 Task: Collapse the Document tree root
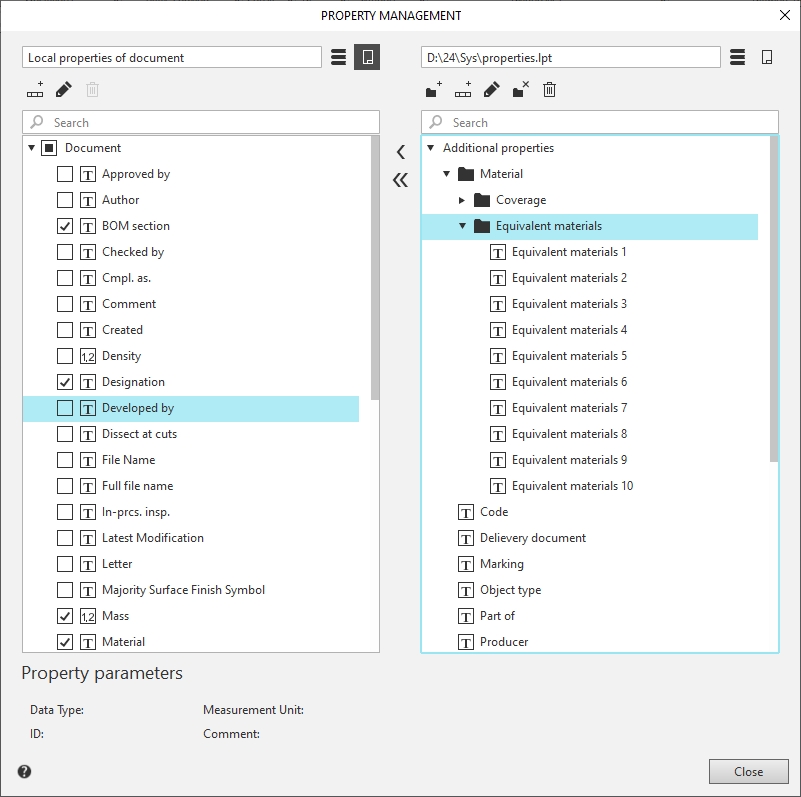click(32, 148)
